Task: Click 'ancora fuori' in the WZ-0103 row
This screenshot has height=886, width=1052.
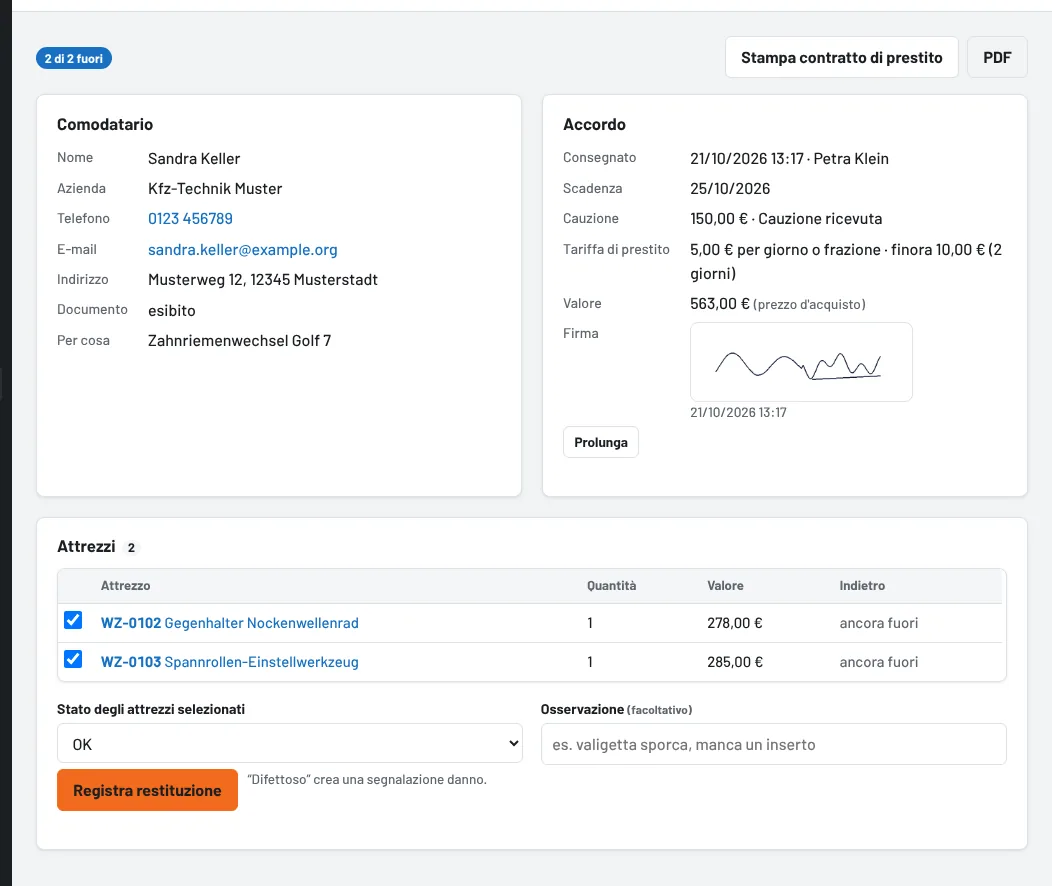Action: click(879, 662)
